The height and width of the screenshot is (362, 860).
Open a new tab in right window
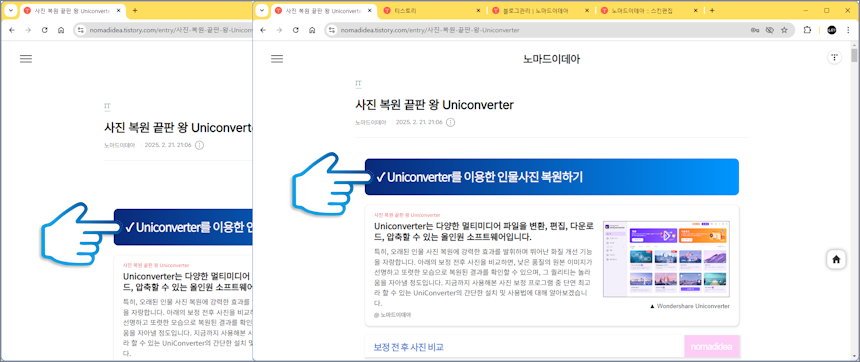pos(712,10)
